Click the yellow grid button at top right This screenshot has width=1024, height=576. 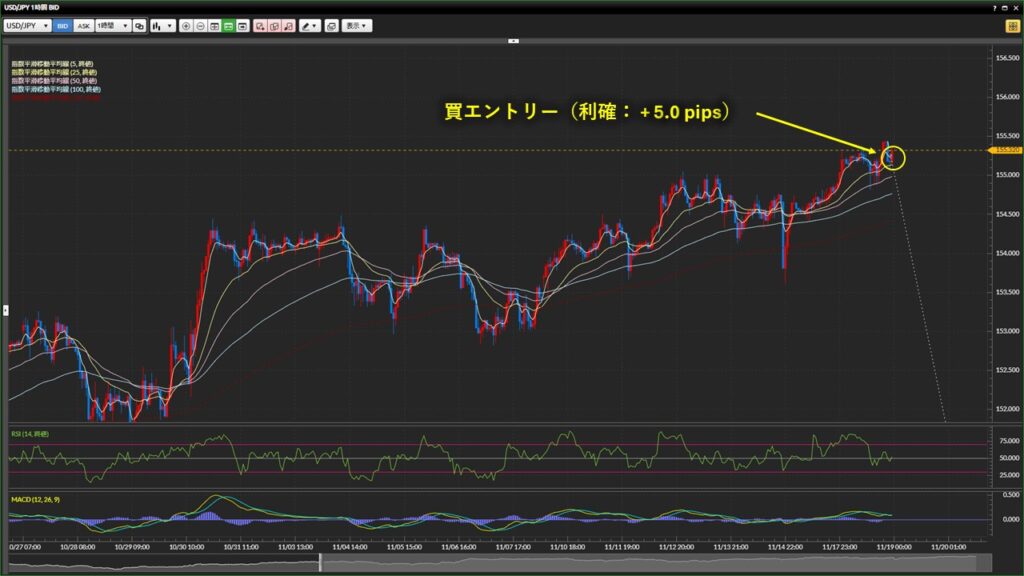click(x=1012, y=26)
